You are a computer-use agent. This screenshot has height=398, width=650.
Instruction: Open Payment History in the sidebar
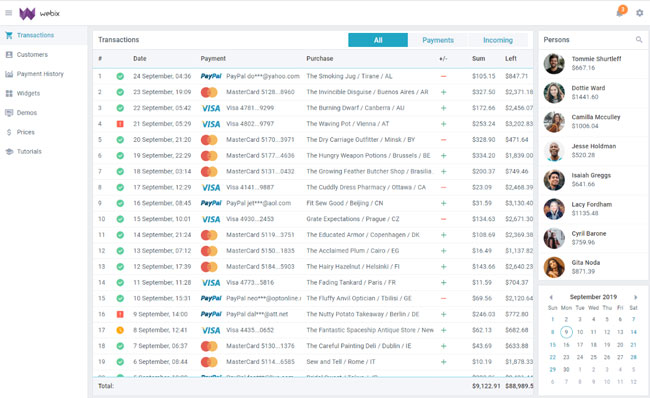tap(44, 74)
